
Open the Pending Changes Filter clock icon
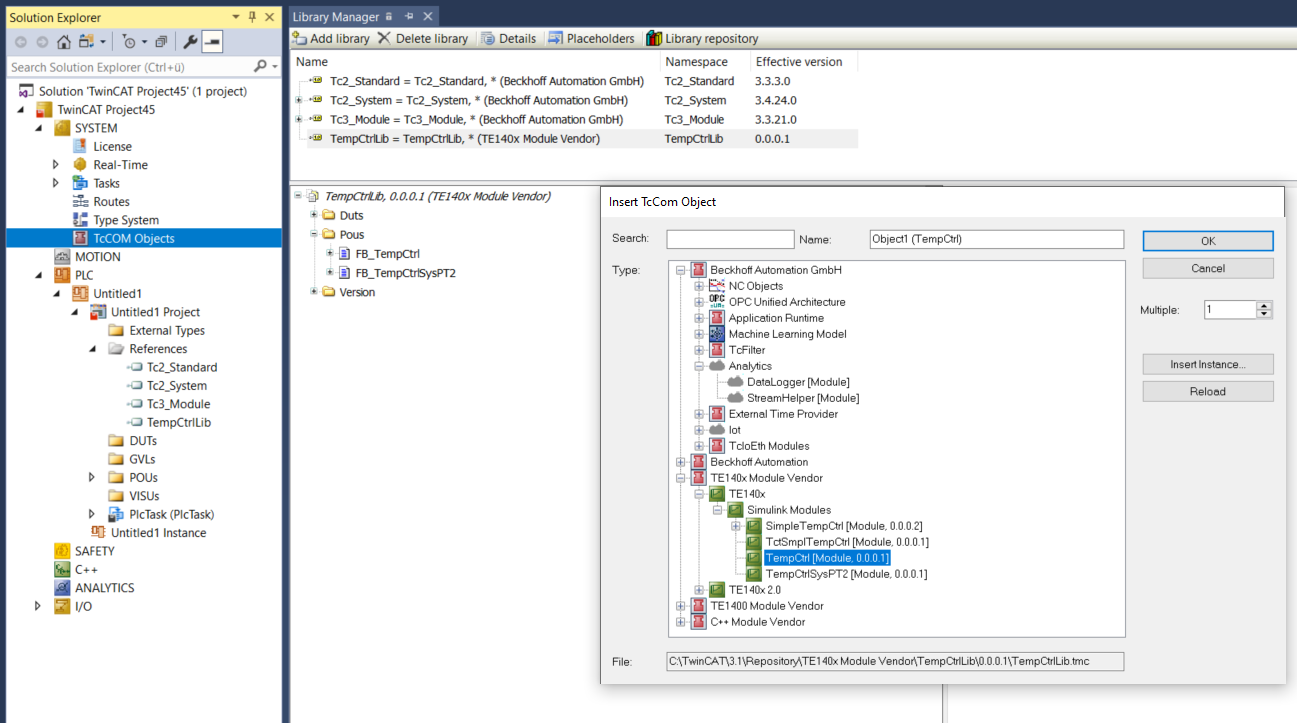129,42
